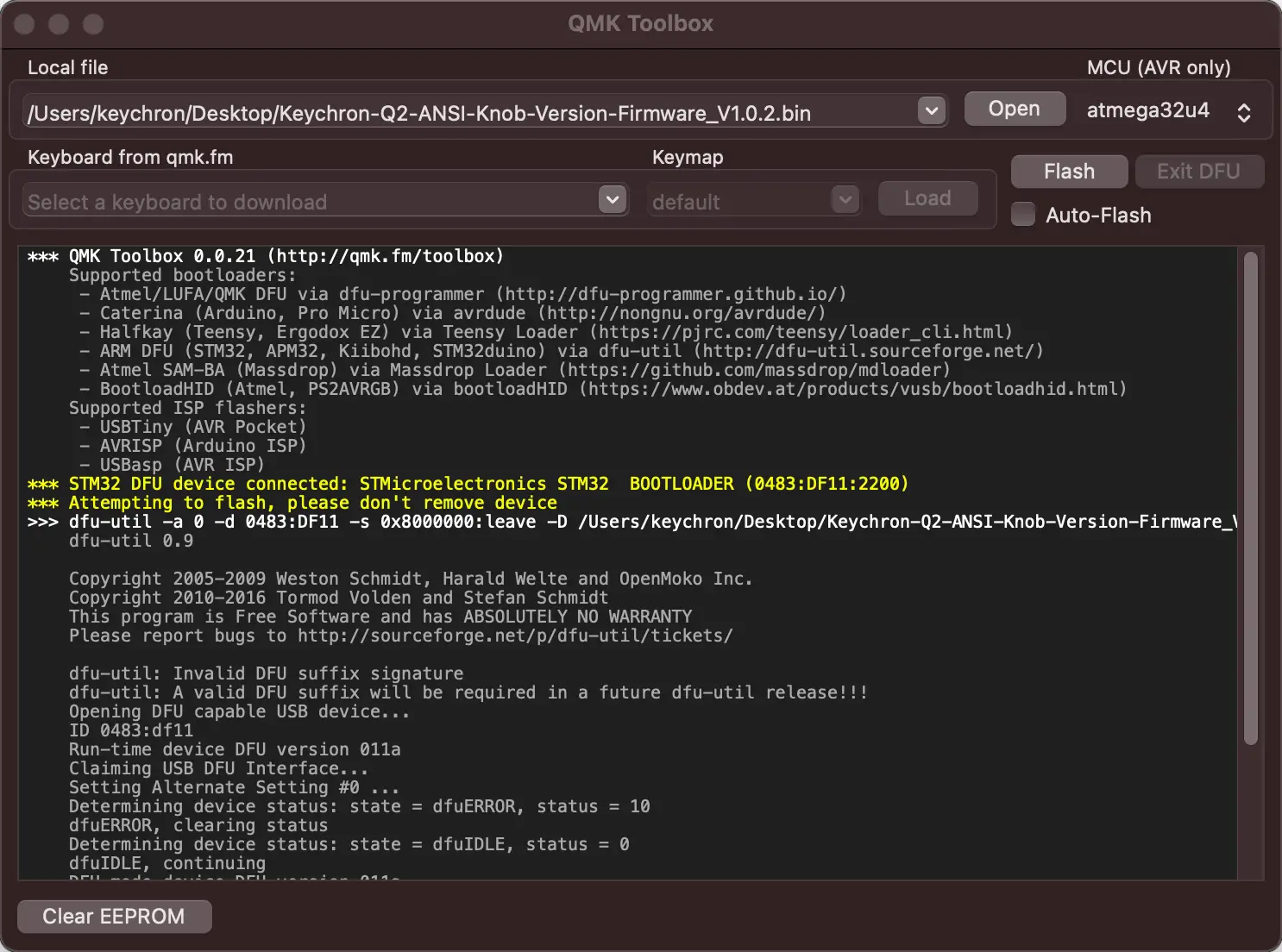Click the QMK Toolbox title bar text

tap(641, 23)
